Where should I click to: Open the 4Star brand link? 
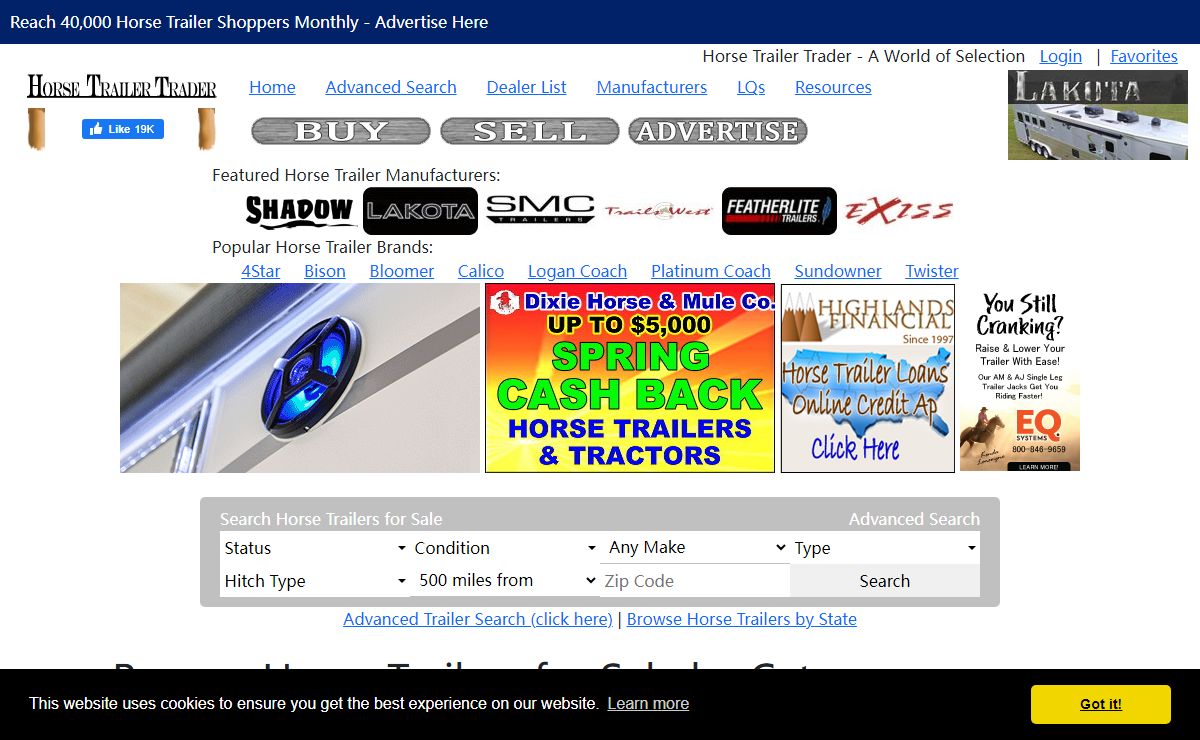(261, 271)
